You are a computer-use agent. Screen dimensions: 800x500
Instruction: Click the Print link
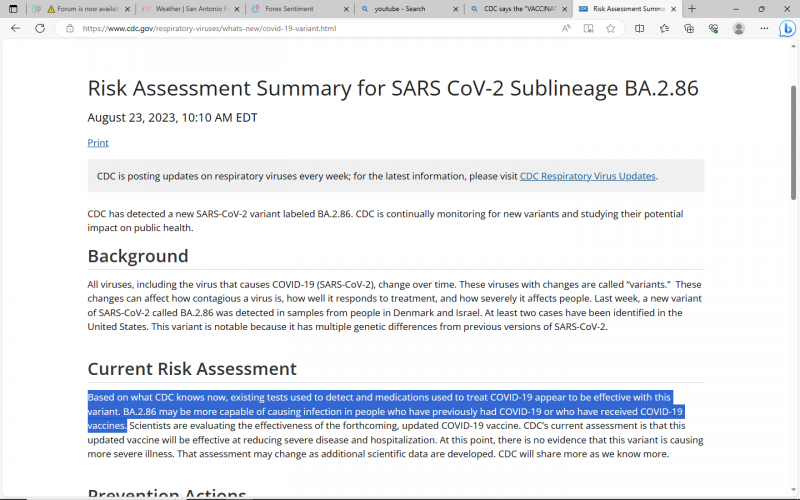[98, 143]
